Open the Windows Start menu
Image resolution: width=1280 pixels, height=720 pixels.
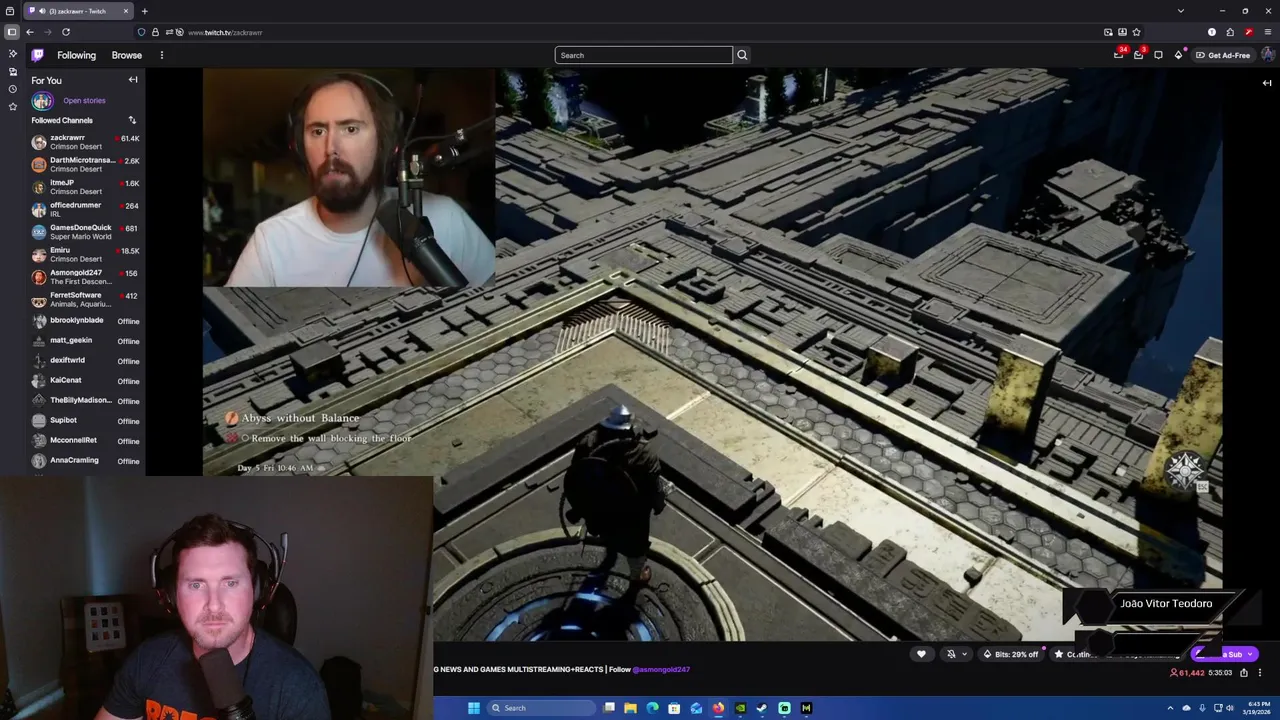pyautogui.click(x=474, y=708)
